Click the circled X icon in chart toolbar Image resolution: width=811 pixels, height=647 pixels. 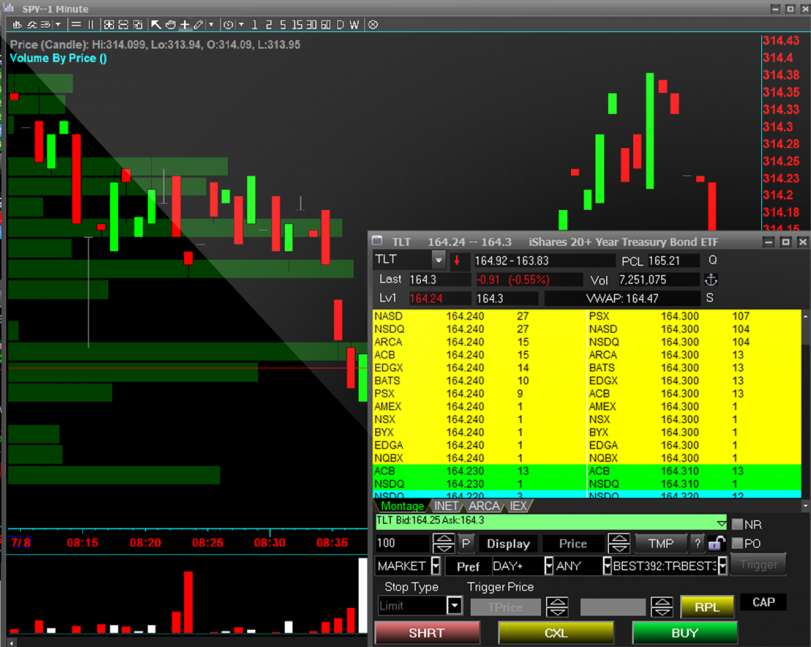[373, 24]
